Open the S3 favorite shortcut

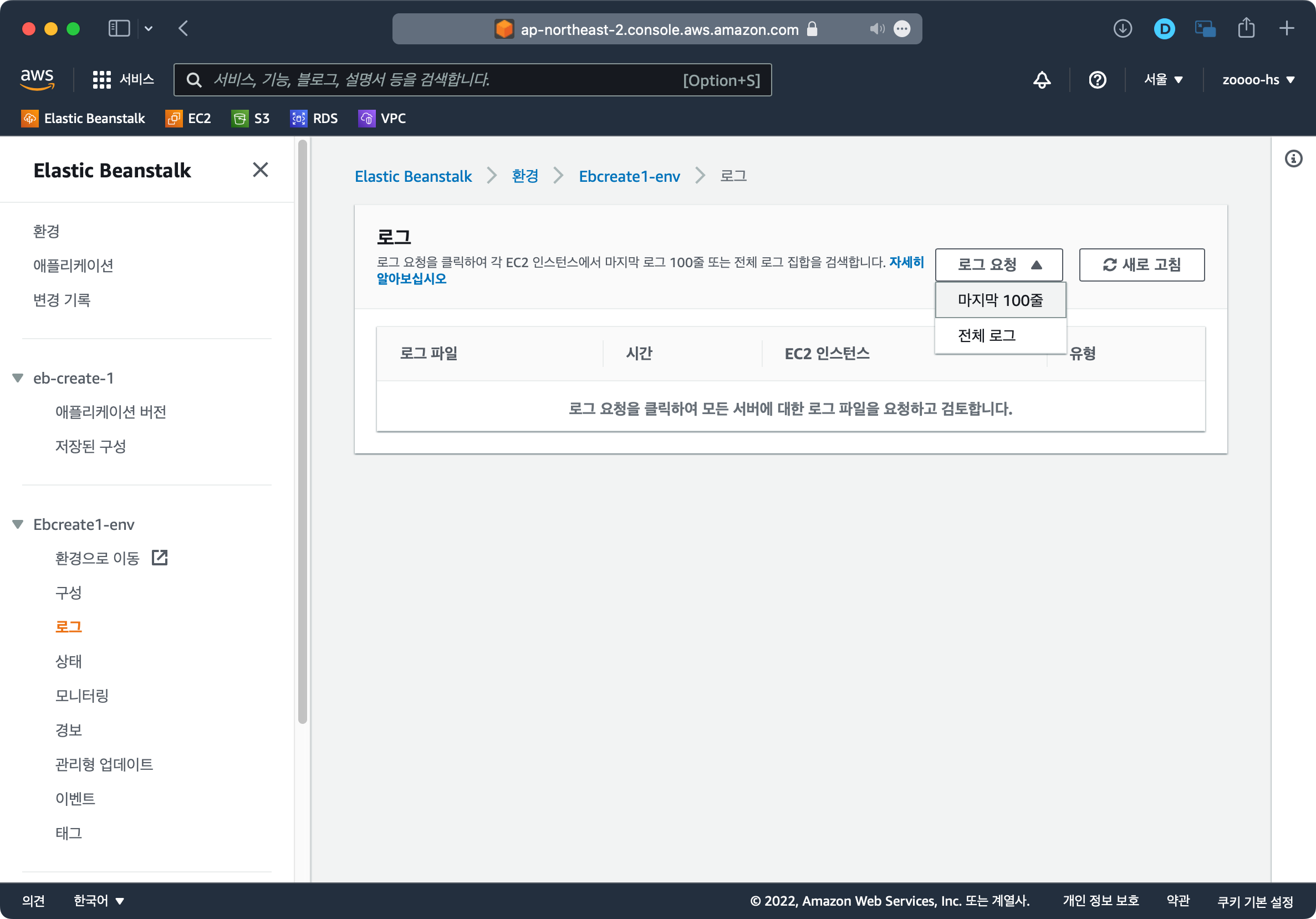(x=251, y=119)
